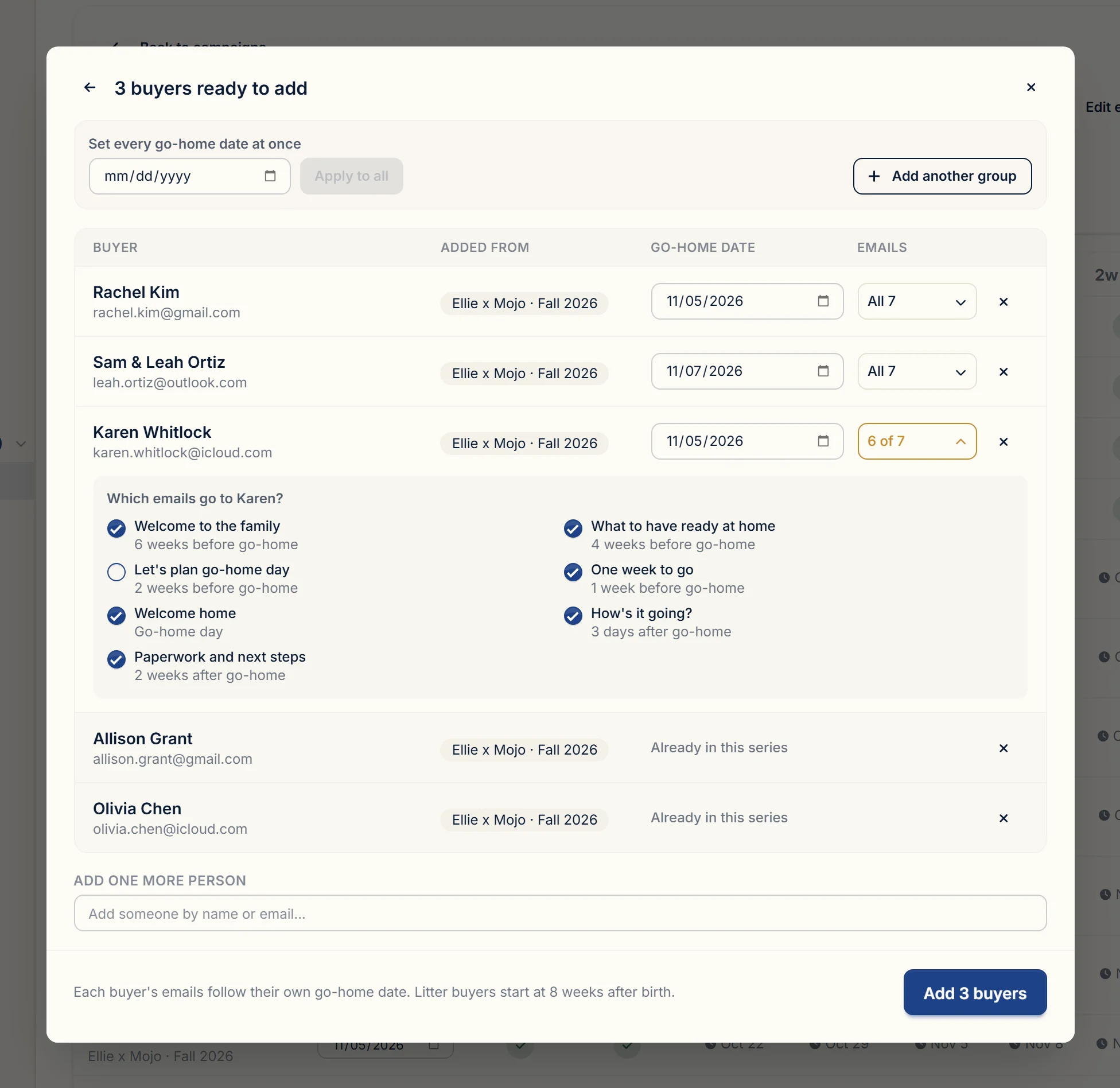The image size is (1120, 1088).
Task: Click Allison Grant's 'Already in this series' text
Action: (719, 748)
